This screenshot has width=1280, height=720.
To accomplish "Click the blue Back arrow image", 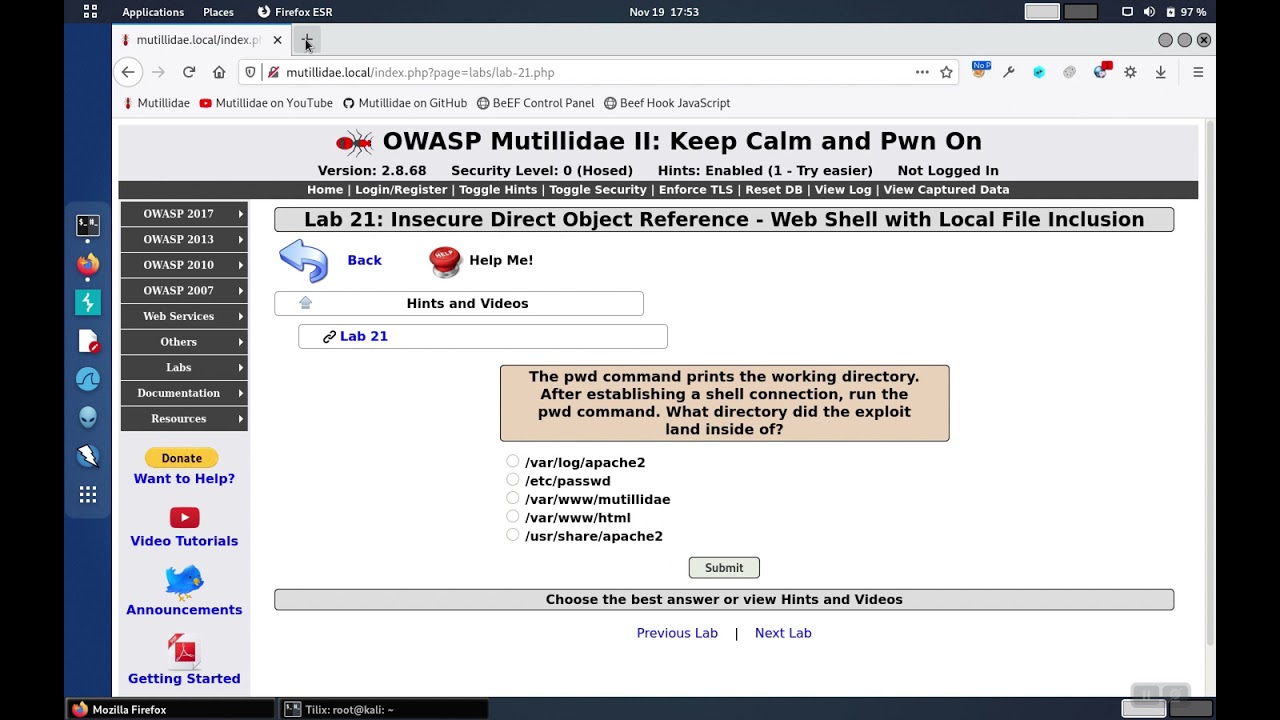I will point(303,261).
